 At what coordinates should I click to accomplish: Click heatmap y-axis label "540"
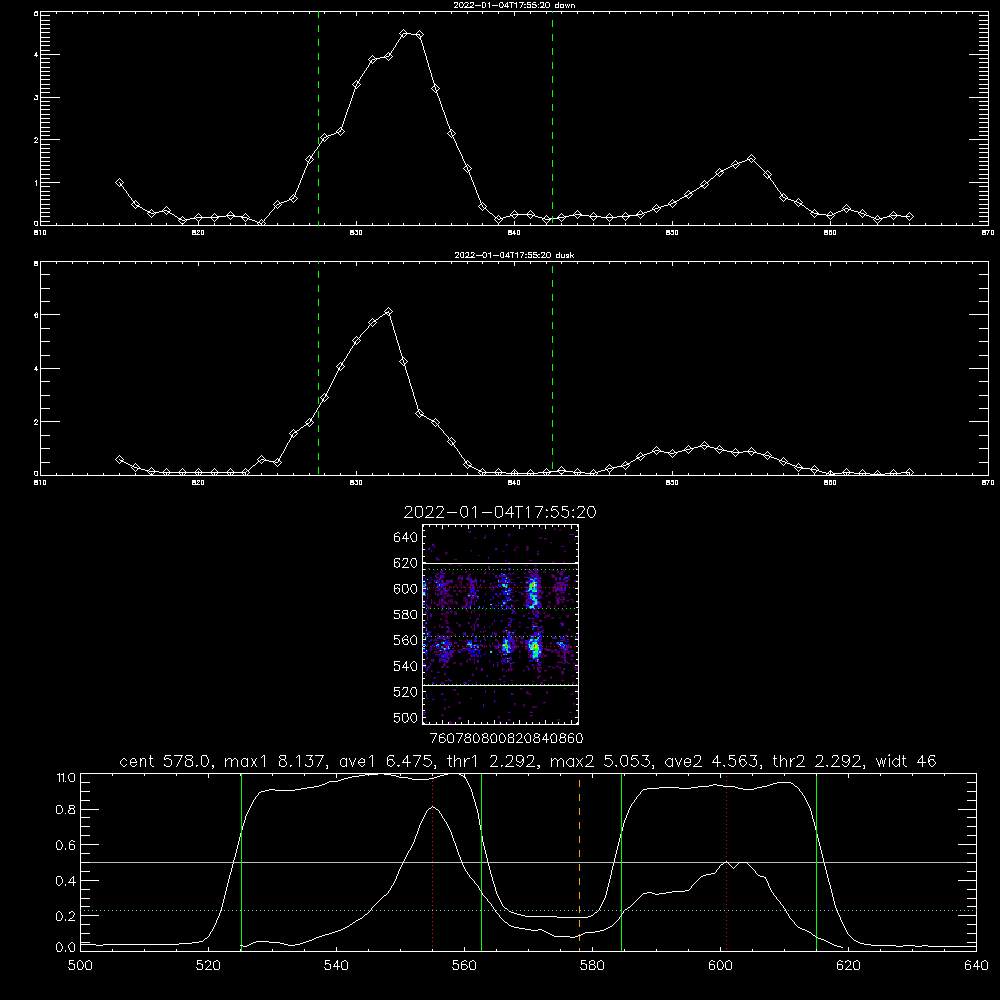[405, 666]
